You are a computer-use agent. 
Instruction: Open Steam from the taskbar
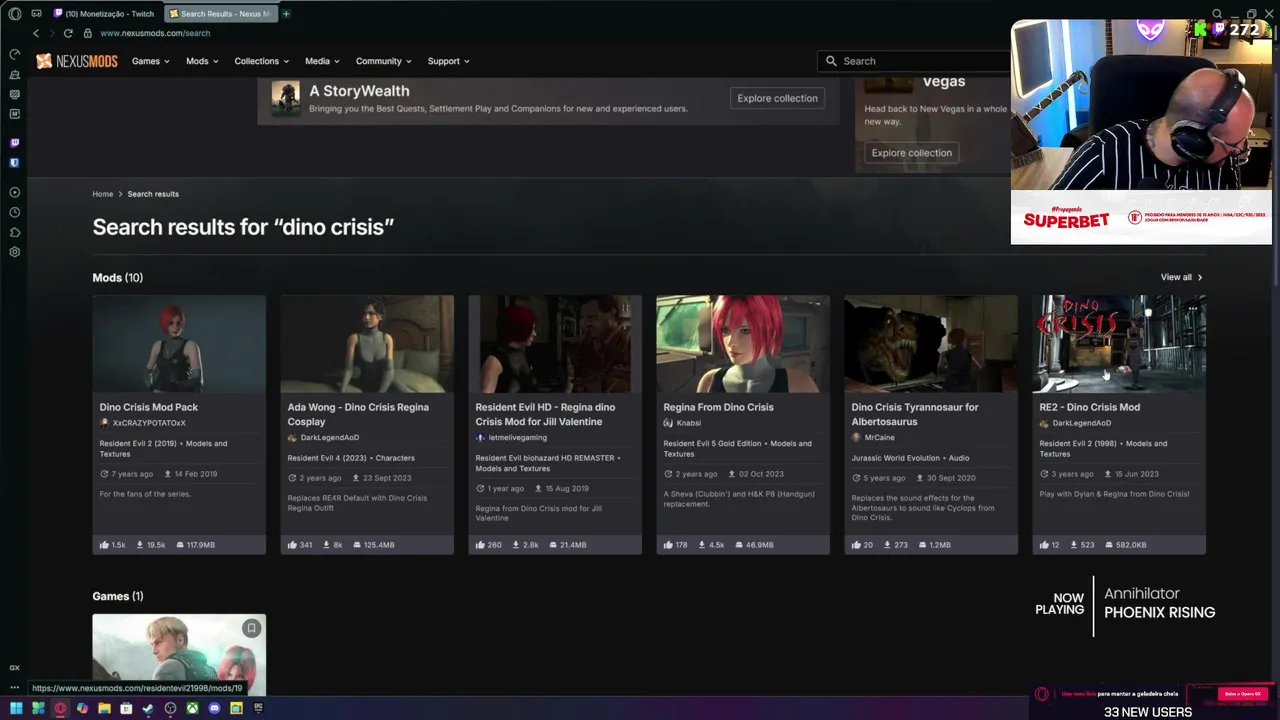(x=148, y=708)
